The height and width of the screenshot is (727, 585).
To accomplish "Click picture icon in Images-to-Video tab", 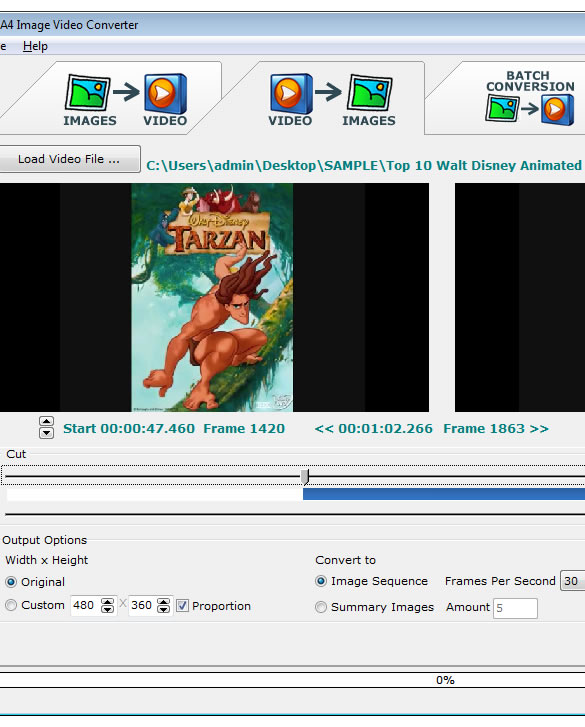I will [x=88, y=93].
